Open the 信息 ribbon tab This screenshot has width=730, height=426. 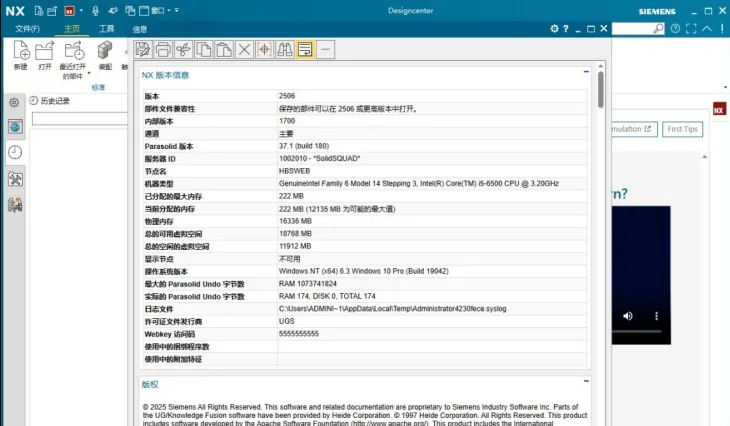tap(140, 29)
